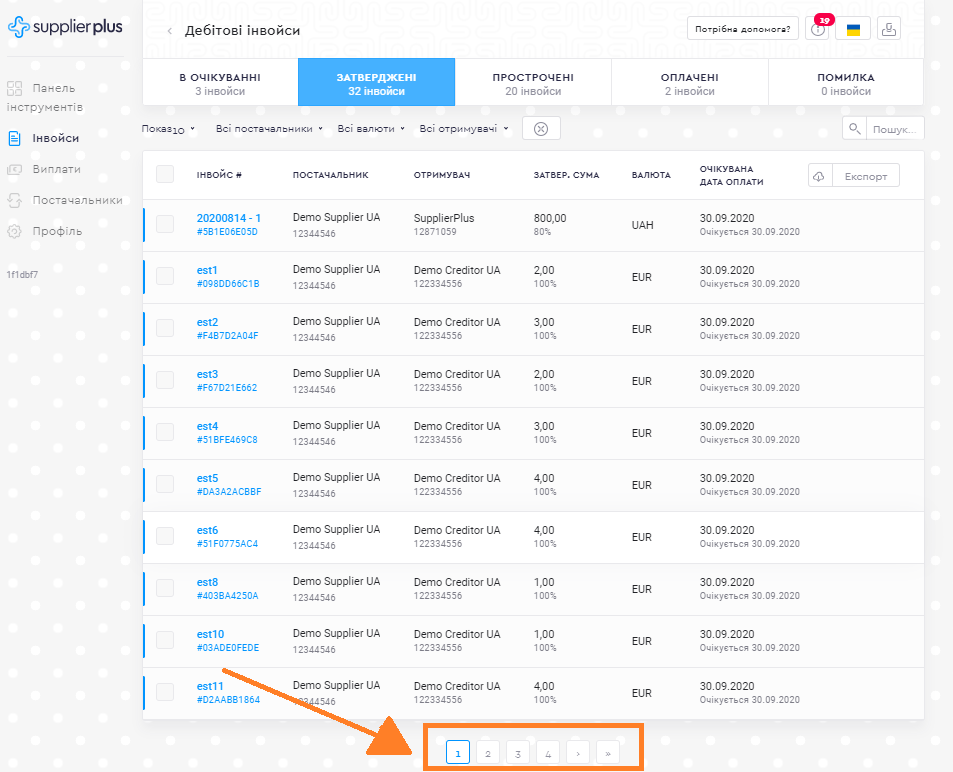
Task: Click the back arrow beside Дебітові інвойси
Action: coord(169,31)
